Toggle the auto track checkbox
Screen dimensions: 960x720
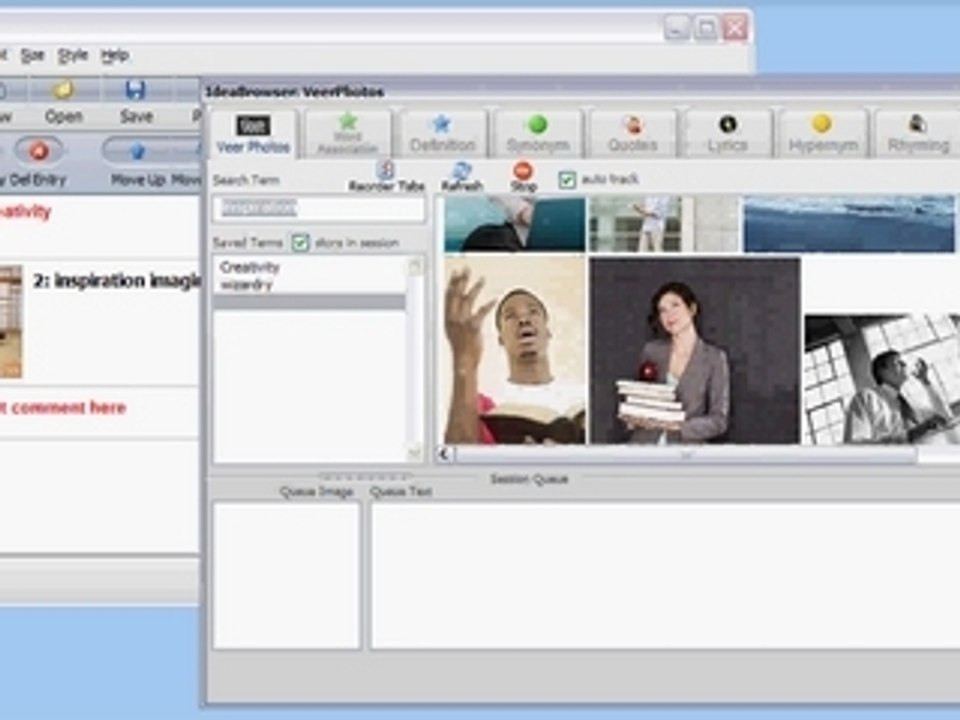pos(567,180)
